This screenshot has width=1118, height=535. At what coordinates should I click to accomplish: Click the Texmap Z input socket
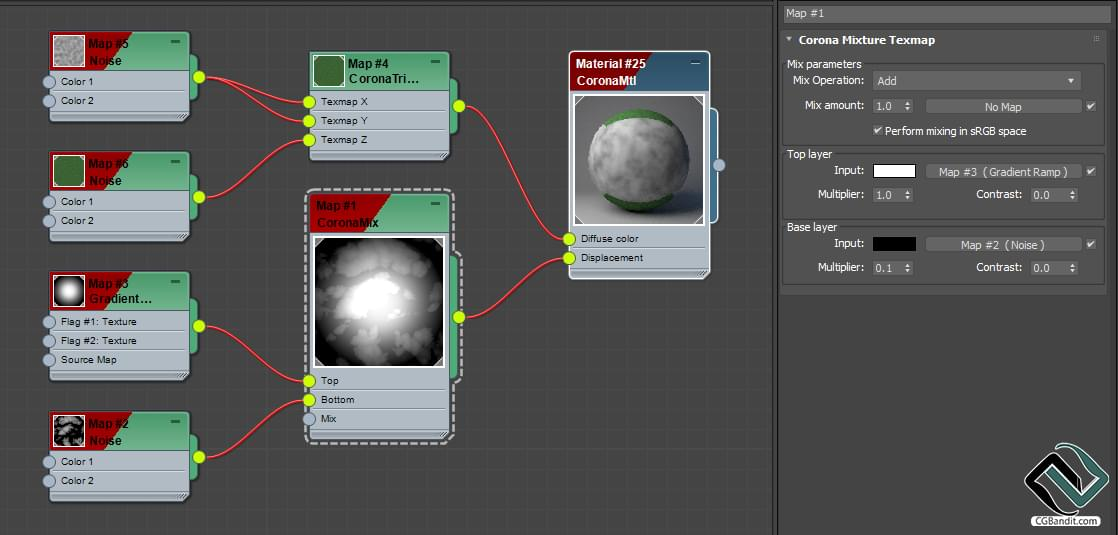click(309, 140)
